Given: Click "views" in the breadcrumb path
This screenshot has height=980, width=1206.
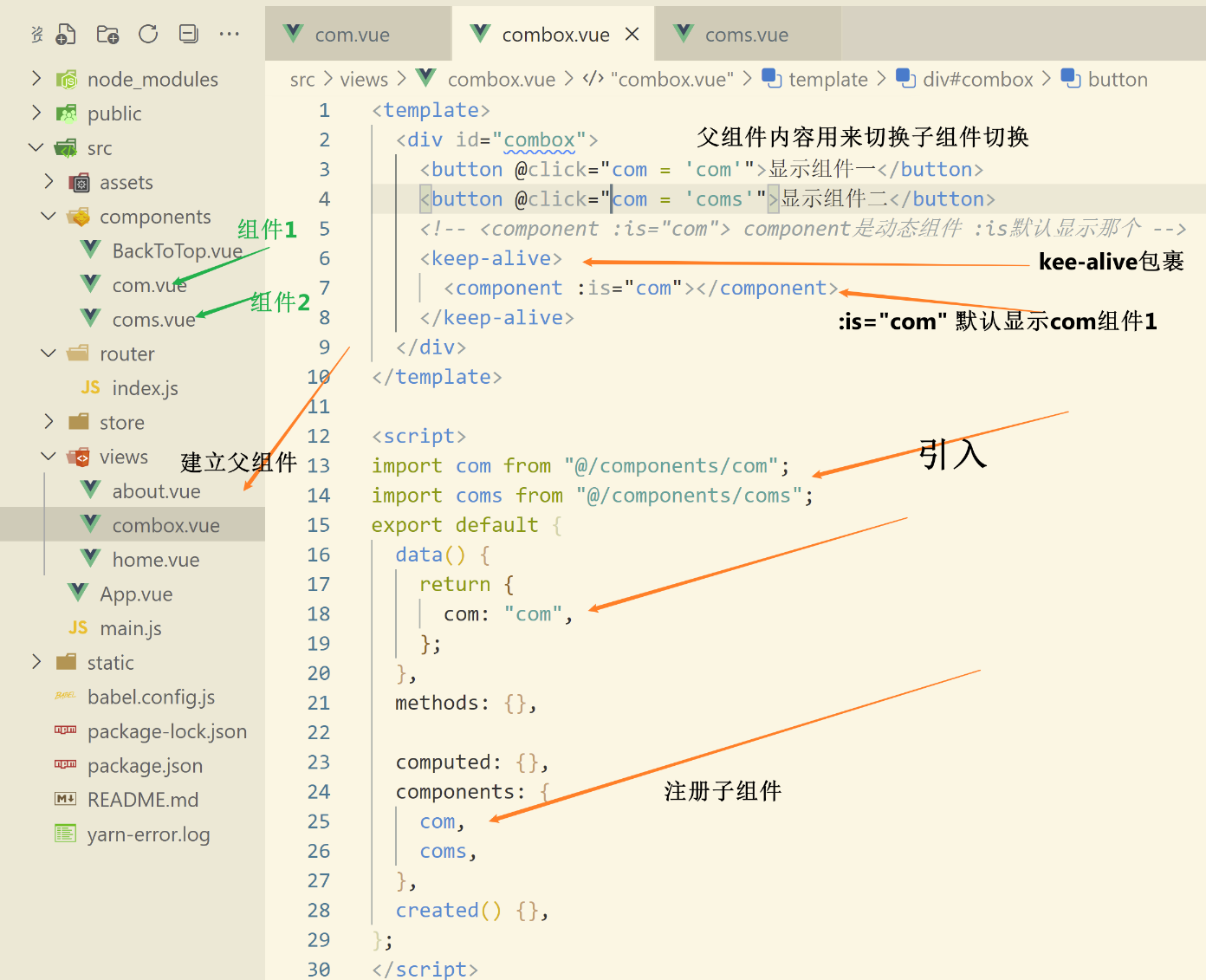Looking at the screenshot, I should (x=363, y=79).
